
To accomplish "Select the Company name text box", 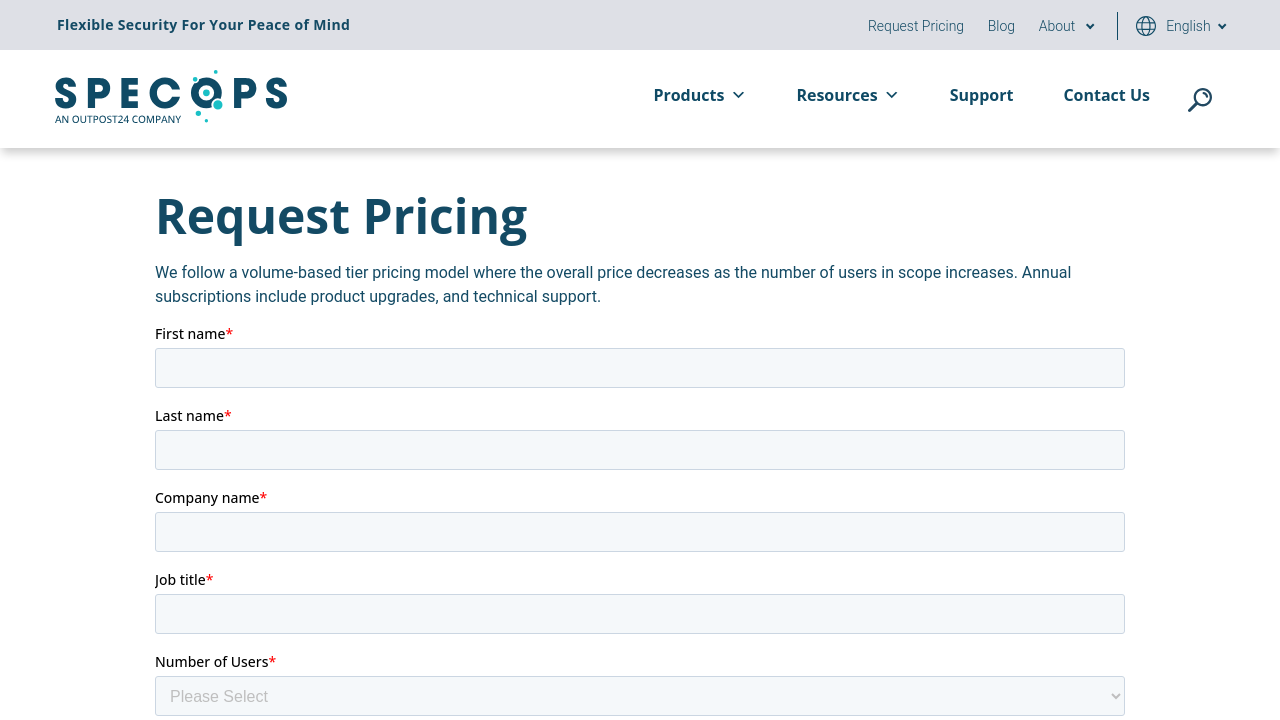I will click(x=640, y=532).
